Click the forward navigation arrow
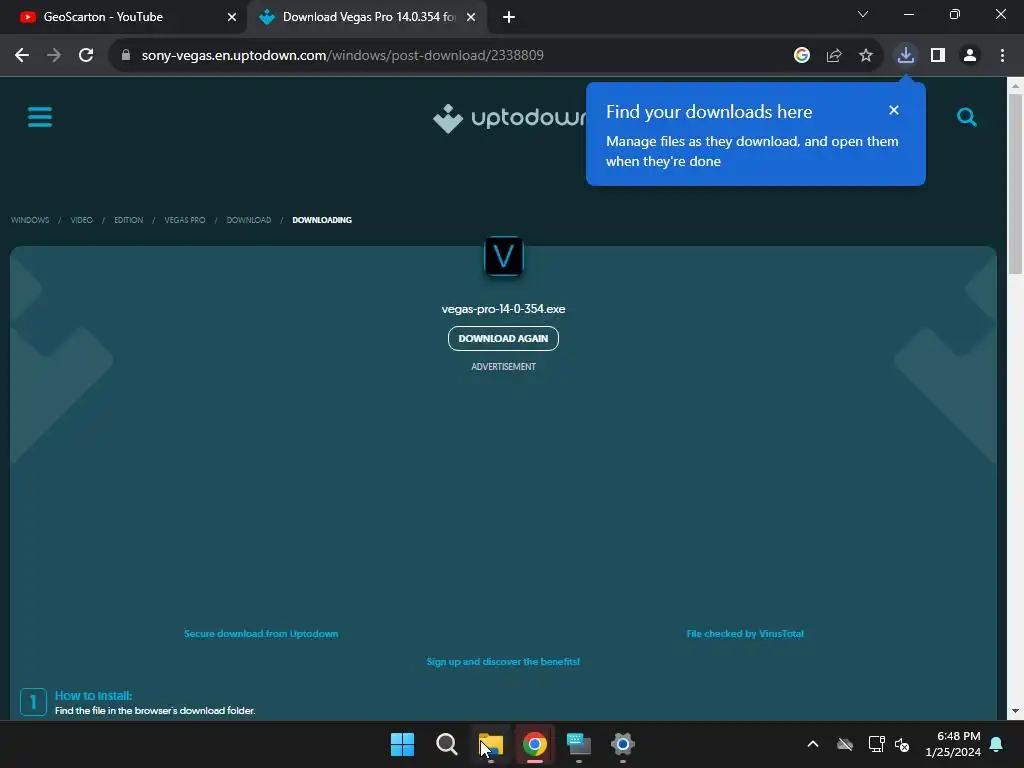This screenshot has width=1024, height=768. (54, 55)
